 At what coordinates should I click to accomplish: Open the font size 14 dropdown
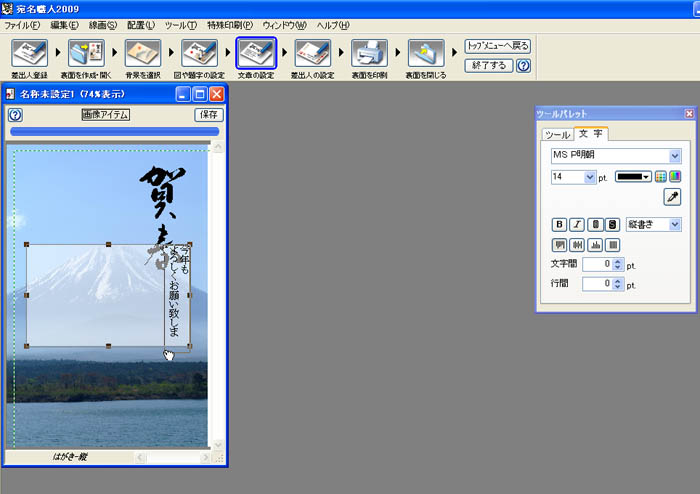[x=589, y=176]
